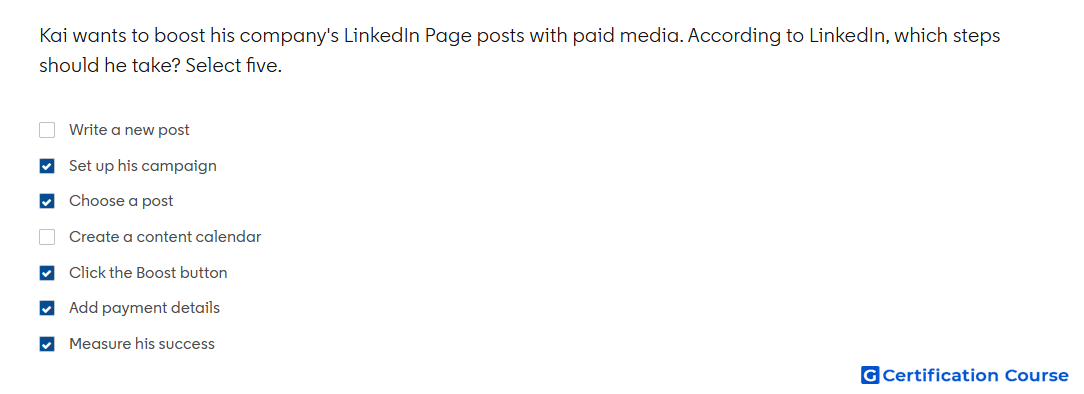The width and height of the screenshot is (1084, 394).
Task: Uncheck the "Add payment details" checkbox
Action: [x=47, y=308]
